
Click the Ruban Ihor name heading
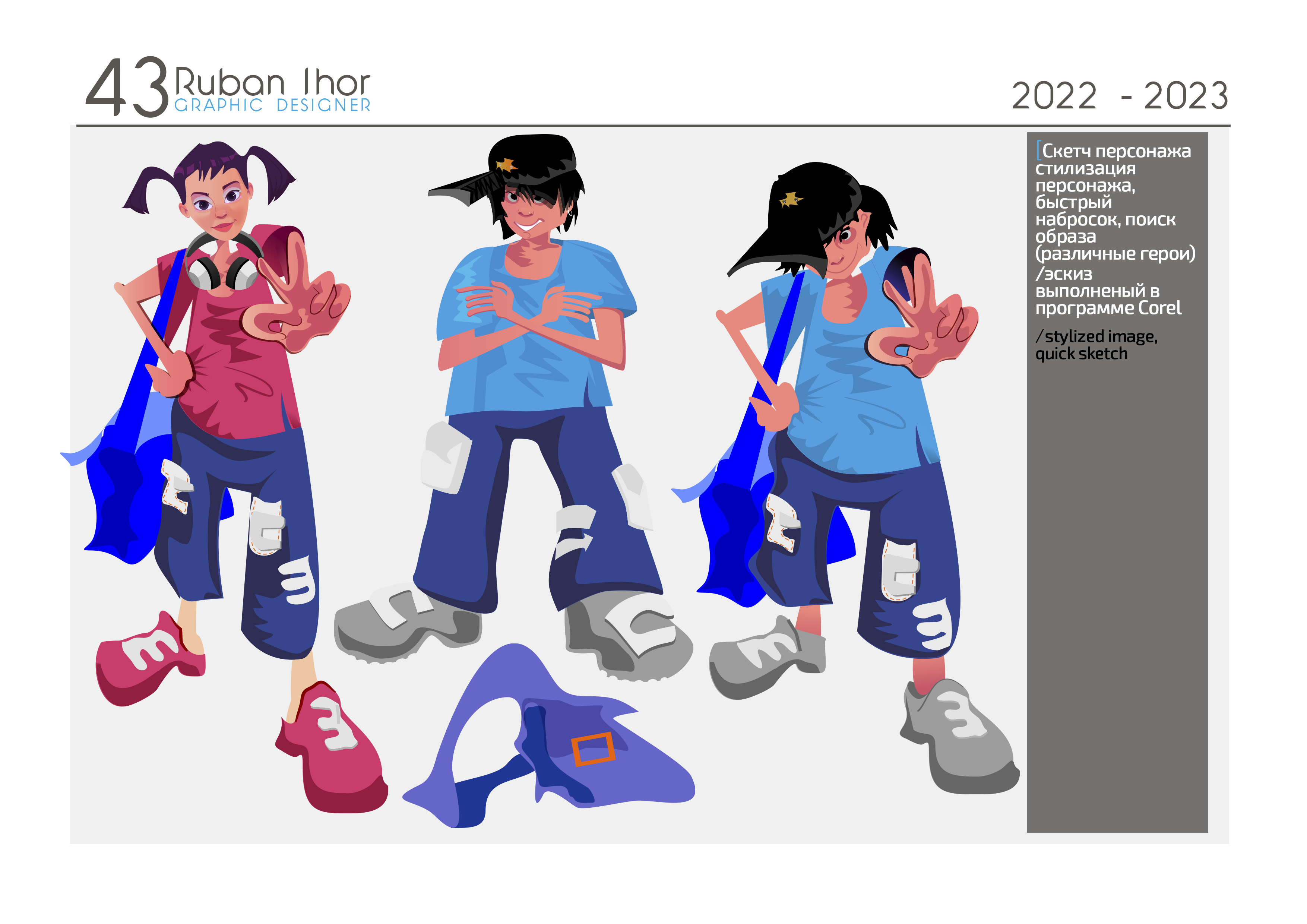click(x=273, y=83)
